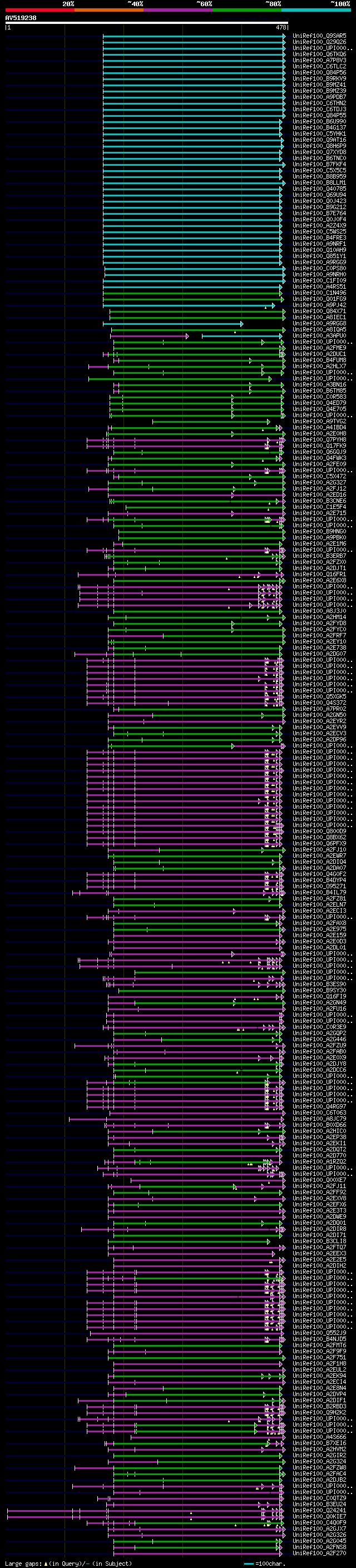Click hit UniRef100_B3ERB7

coord(319,556)
